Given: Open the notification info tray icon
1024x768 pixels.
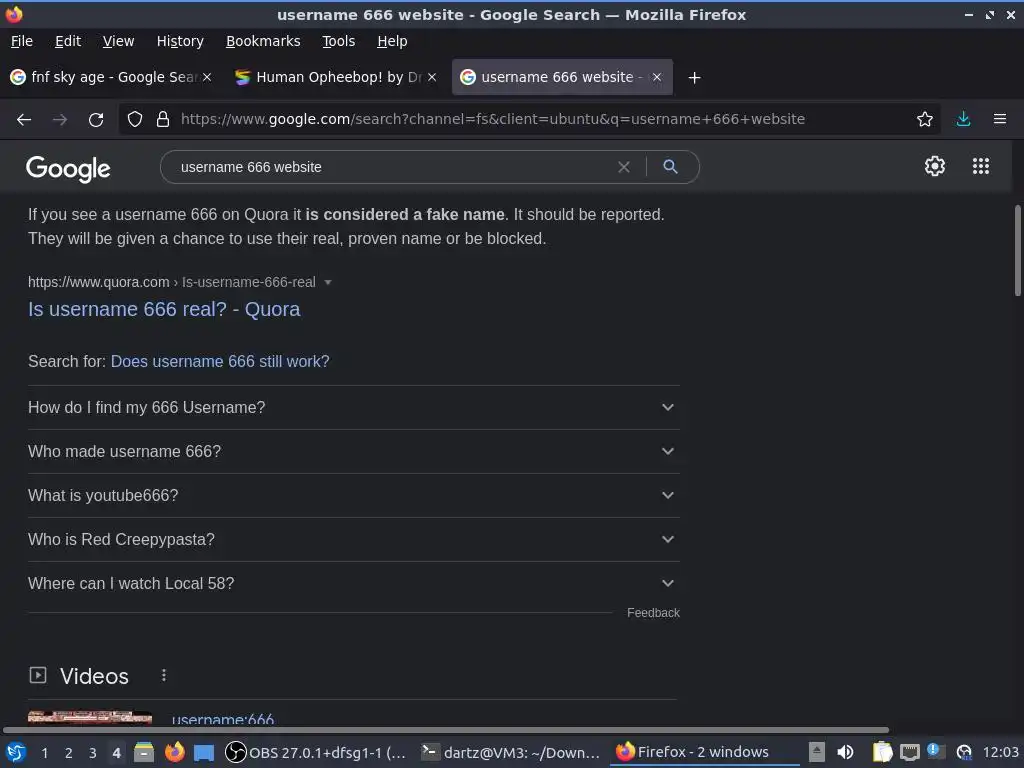Looking at the screenshot, I should (x=936, y=751).
